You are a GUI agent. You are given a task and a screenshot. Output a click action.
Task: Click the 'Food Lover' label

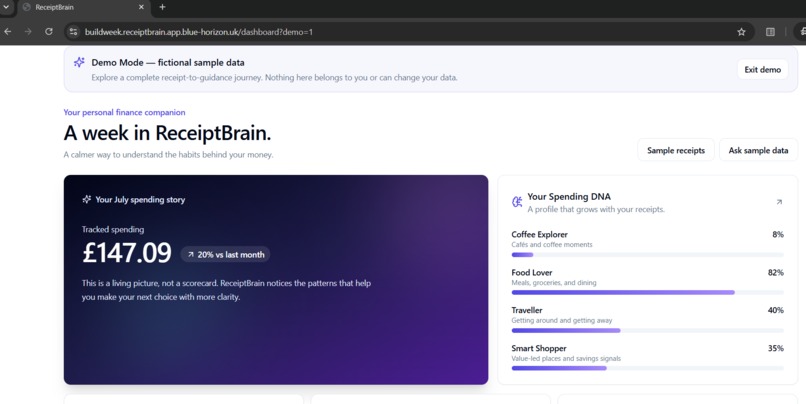click(x=532, y=272)
